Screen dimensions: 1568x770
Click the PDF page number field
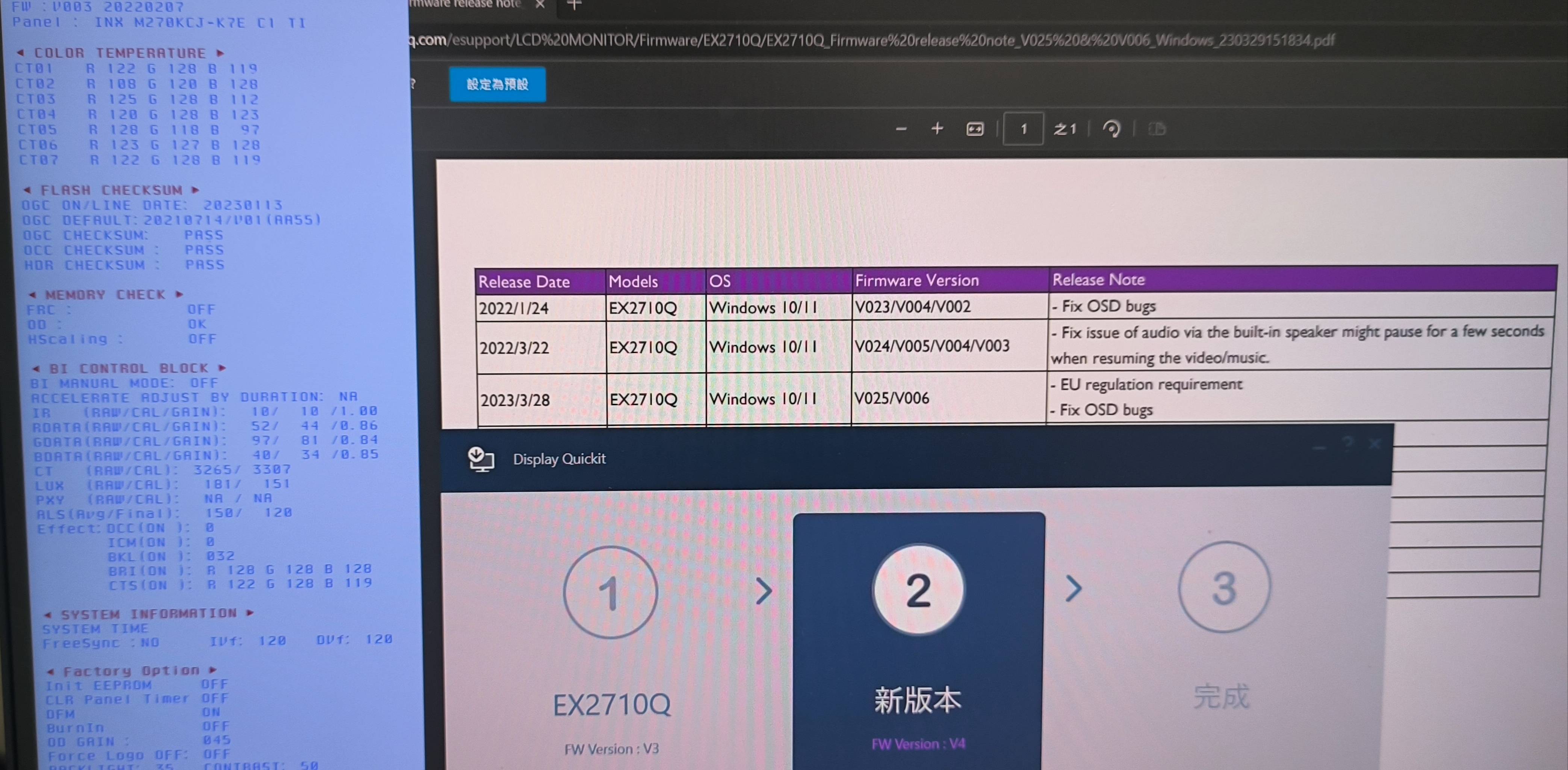pos(1023,129)
